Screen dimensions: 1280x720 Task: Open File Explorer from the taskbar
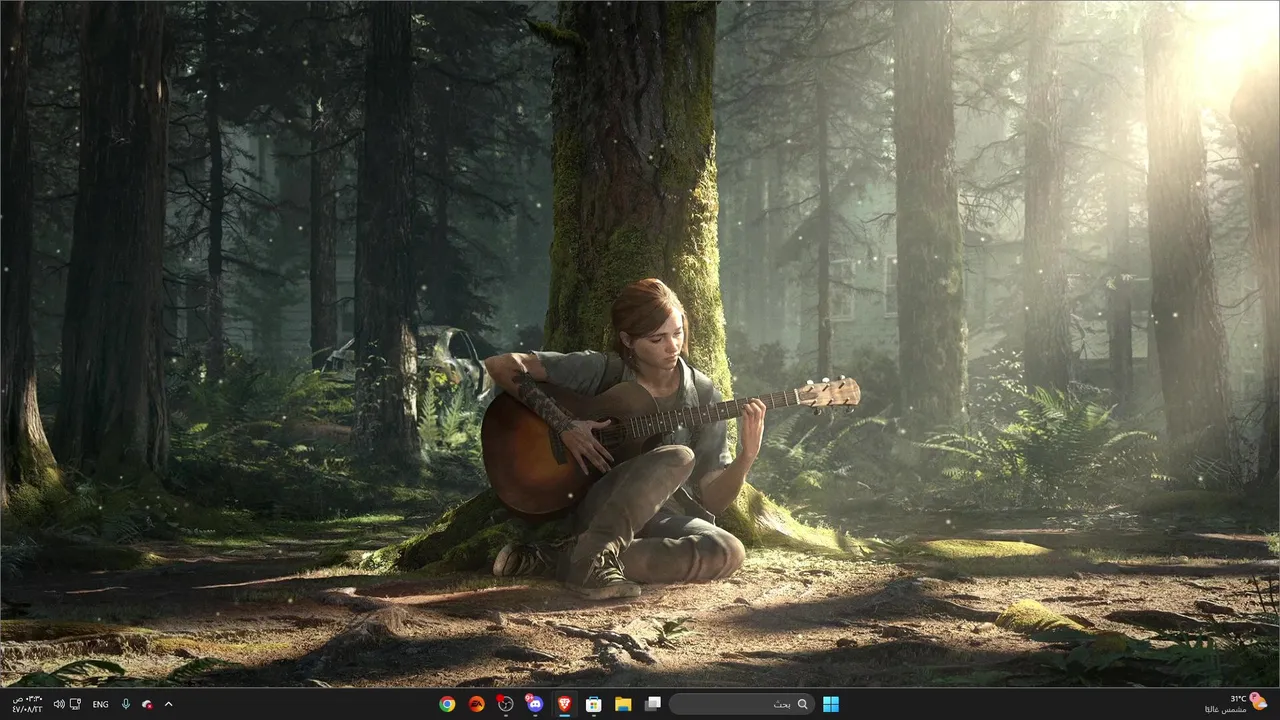pyautogui.click(x=622, y=704)
